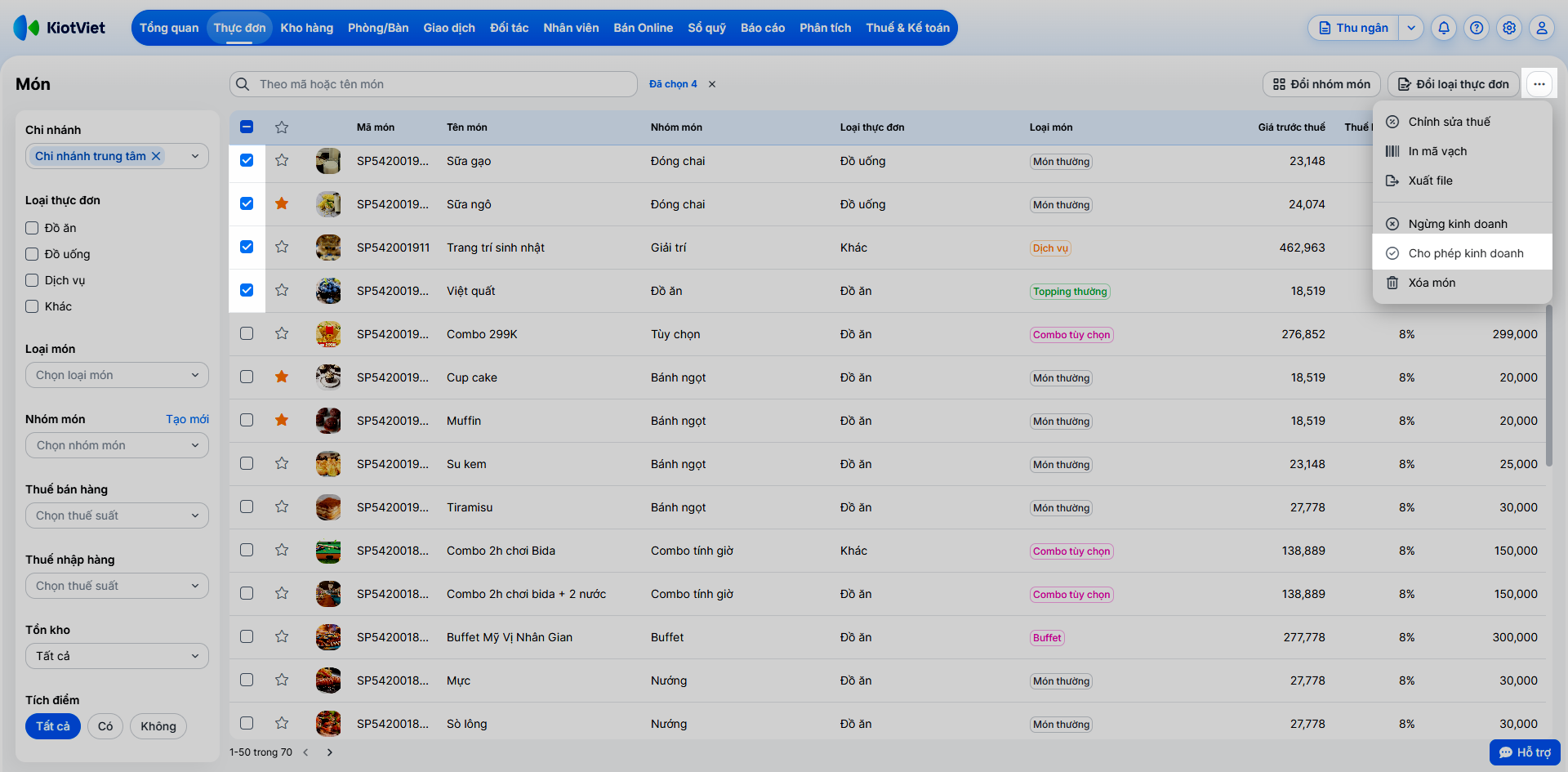This screenshot has width=1568, height=772.
Task: Unstar the Cup cake item
Action: (282, 377)
